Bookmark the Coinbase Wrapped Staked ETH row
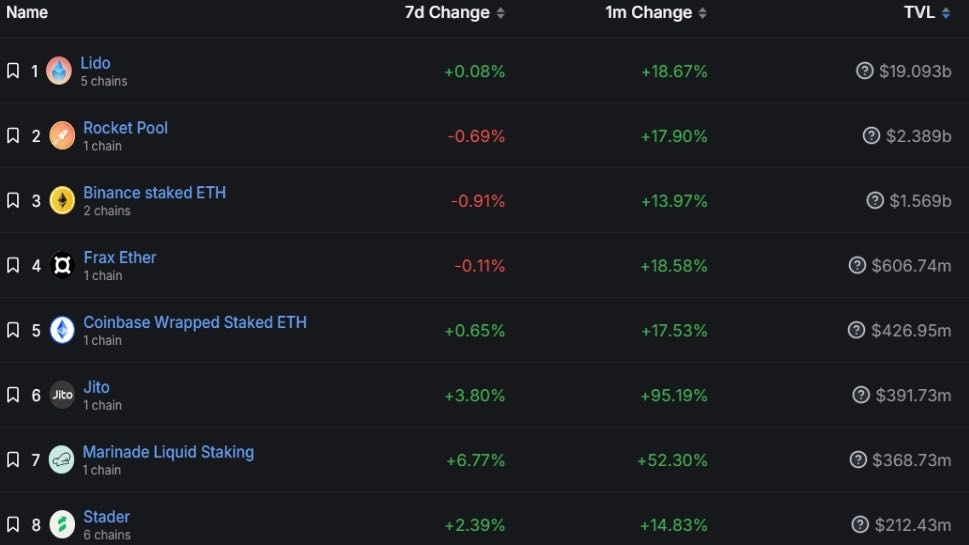The height and width of the screenshot is (545, 969). [13, 330]
